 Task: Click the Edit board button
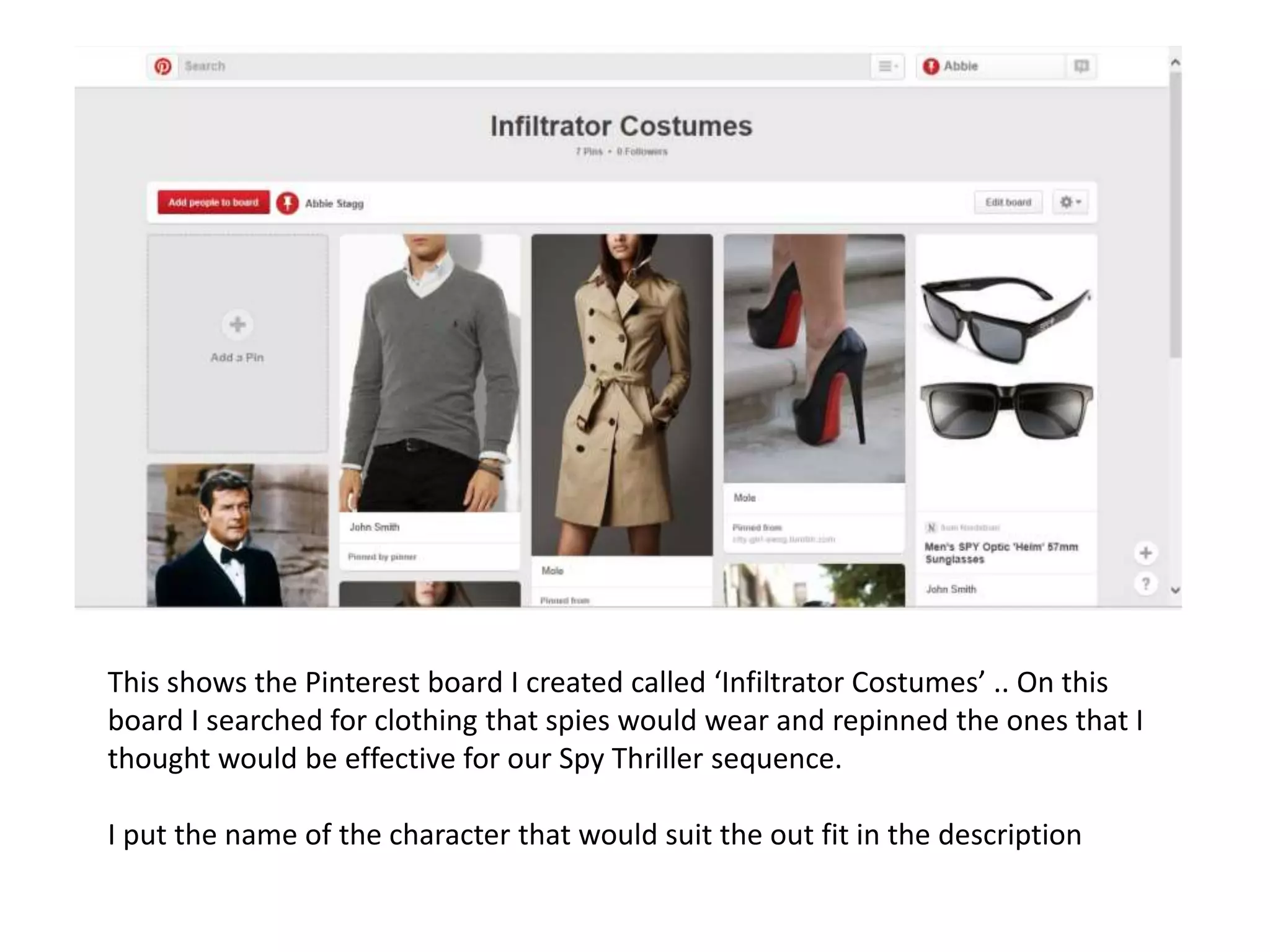click(x=1008, y=202)
